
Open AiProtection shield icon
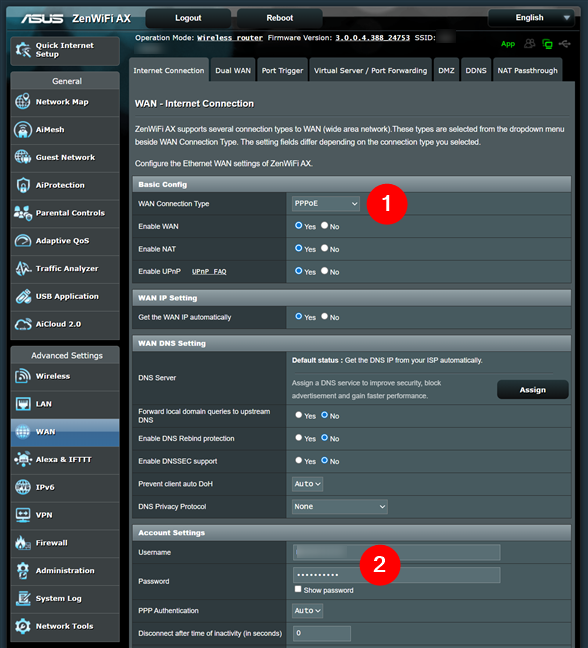pyautogui.click(x=23, y=185)
